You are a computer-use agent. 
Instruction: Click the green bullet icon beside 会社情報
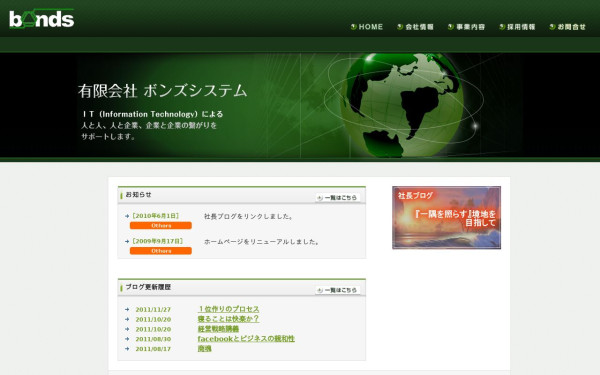400,27
